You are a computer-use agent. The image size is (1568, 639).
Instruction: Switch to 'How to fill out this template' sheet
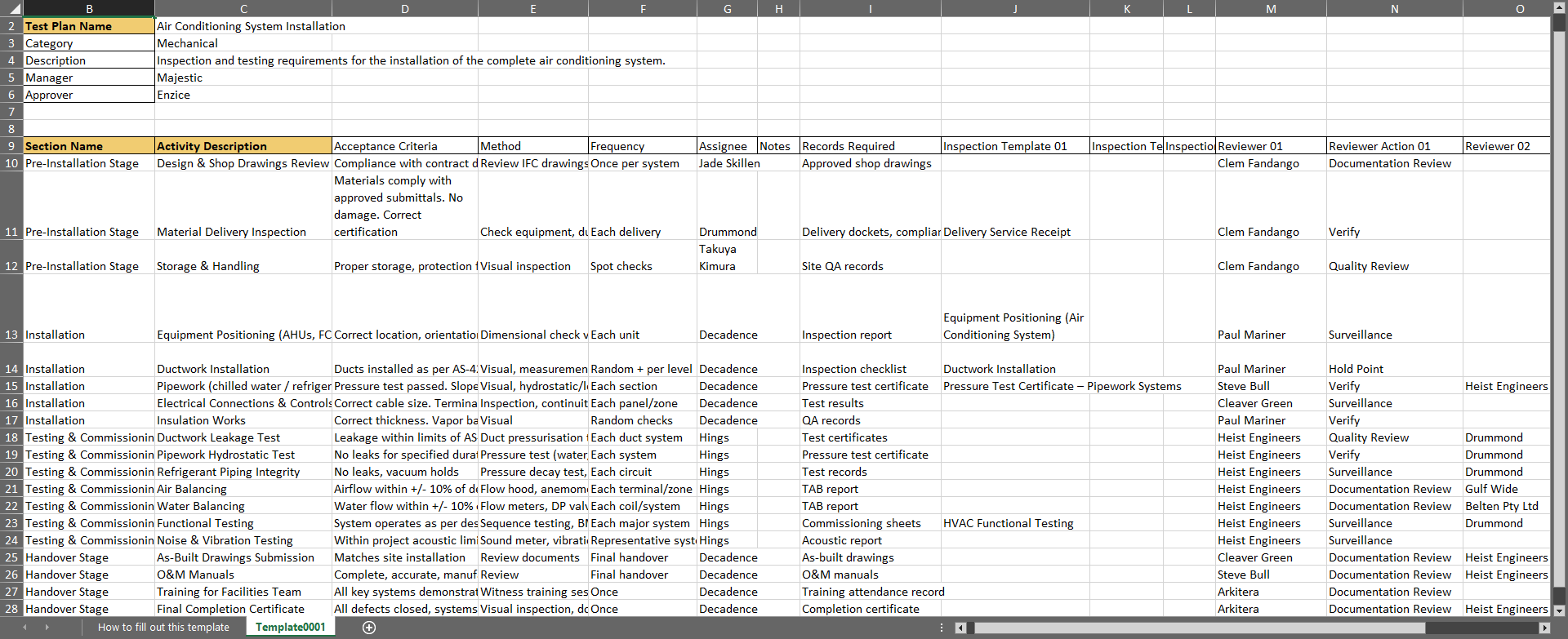163,628
